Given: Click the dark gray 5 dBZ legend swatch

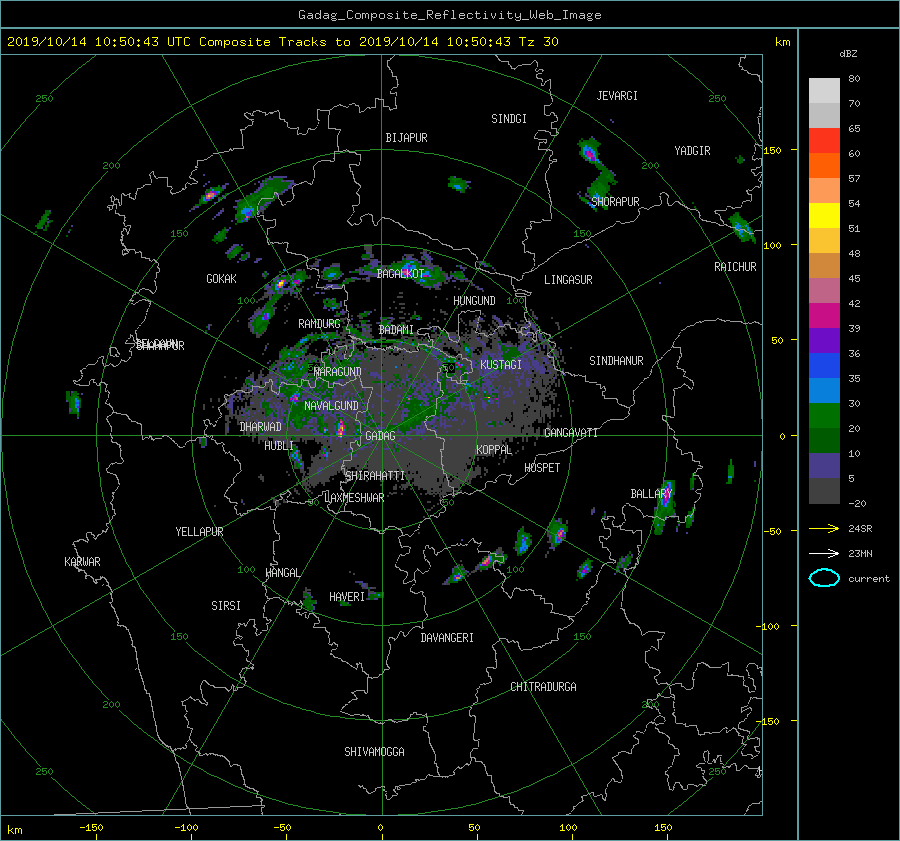Looking at the screenshot, I should click(824, 490).
